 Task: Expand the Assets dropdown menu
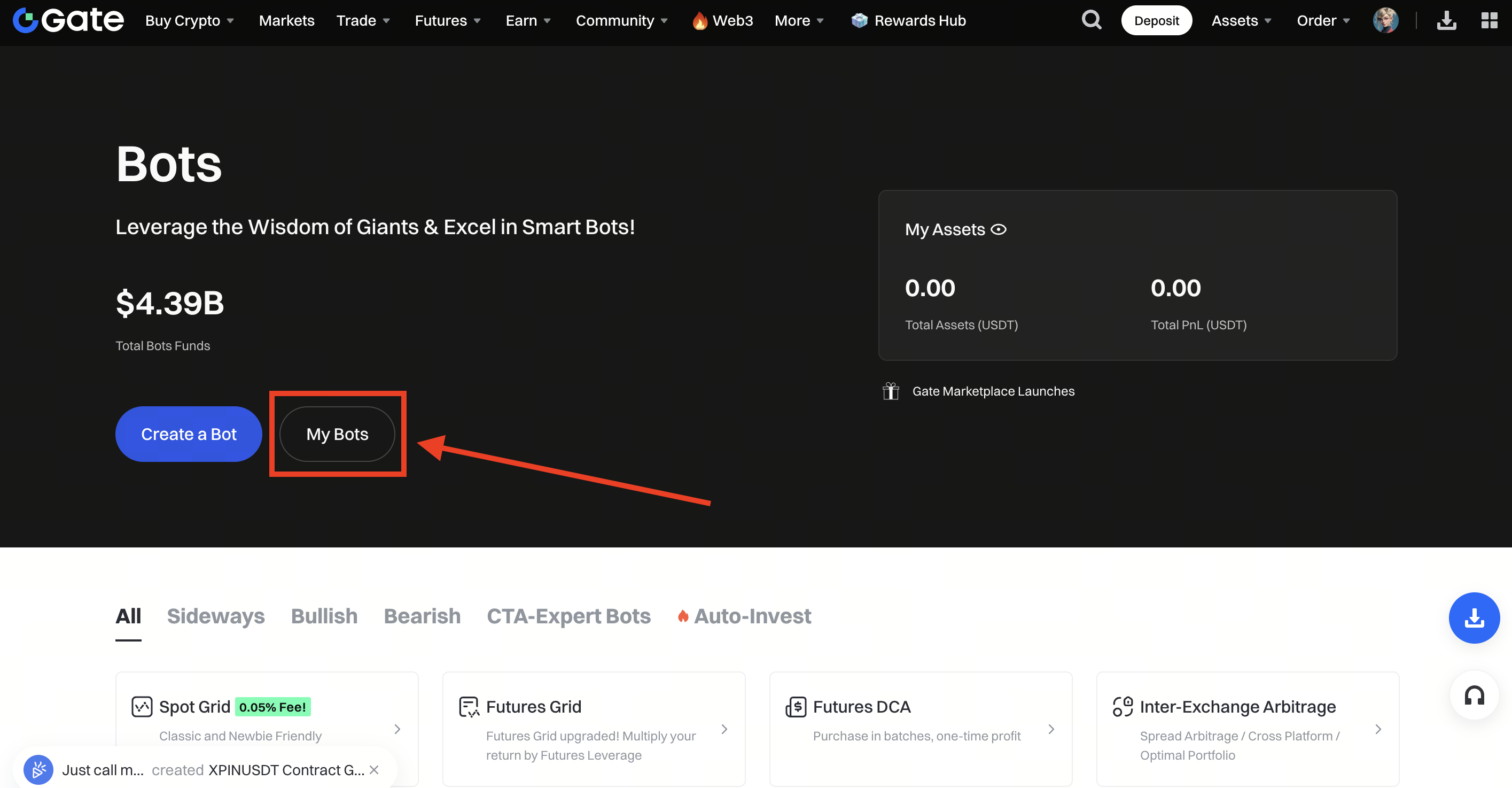(x=1241, y=20)
